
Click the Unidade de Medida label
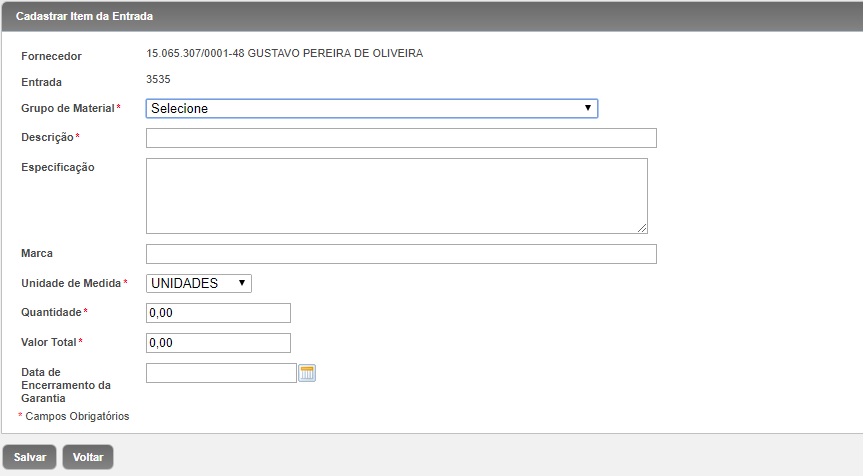70,284
